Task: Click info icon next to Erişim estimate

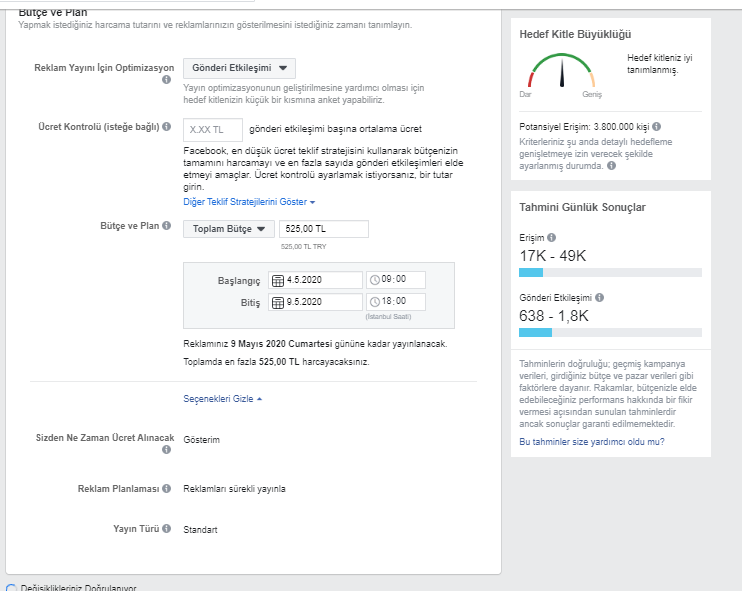Action: point(551,238)
